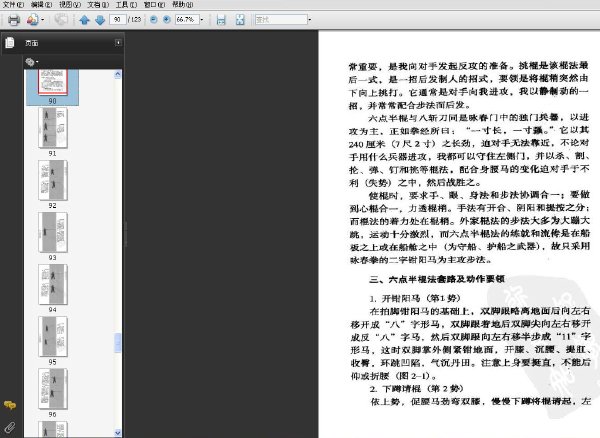Open the dropdown arrow beside the share icon

tap(42, 20)
